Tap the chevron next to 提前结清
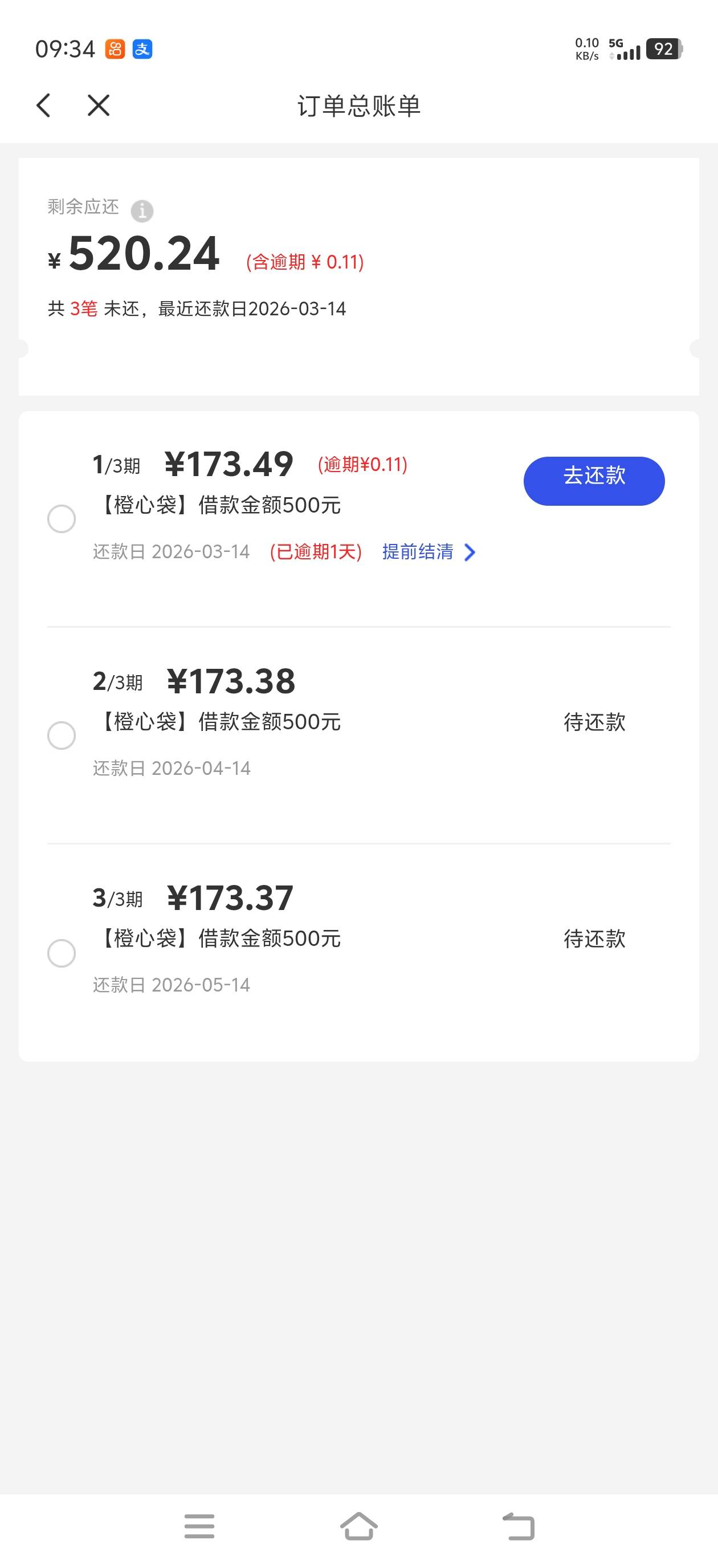This screenshot has width=718, height=1568. coord(470,552)
